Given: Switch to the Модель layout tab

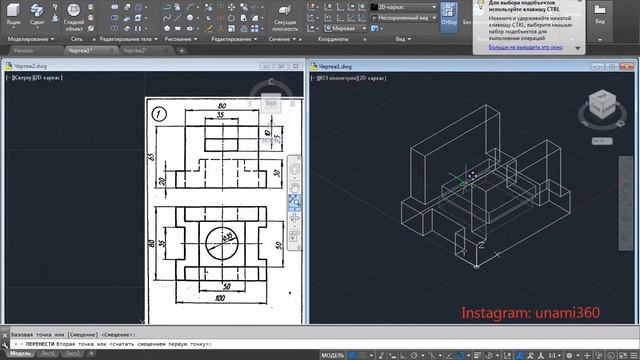Looking at the screenshot, I should 20,353.
